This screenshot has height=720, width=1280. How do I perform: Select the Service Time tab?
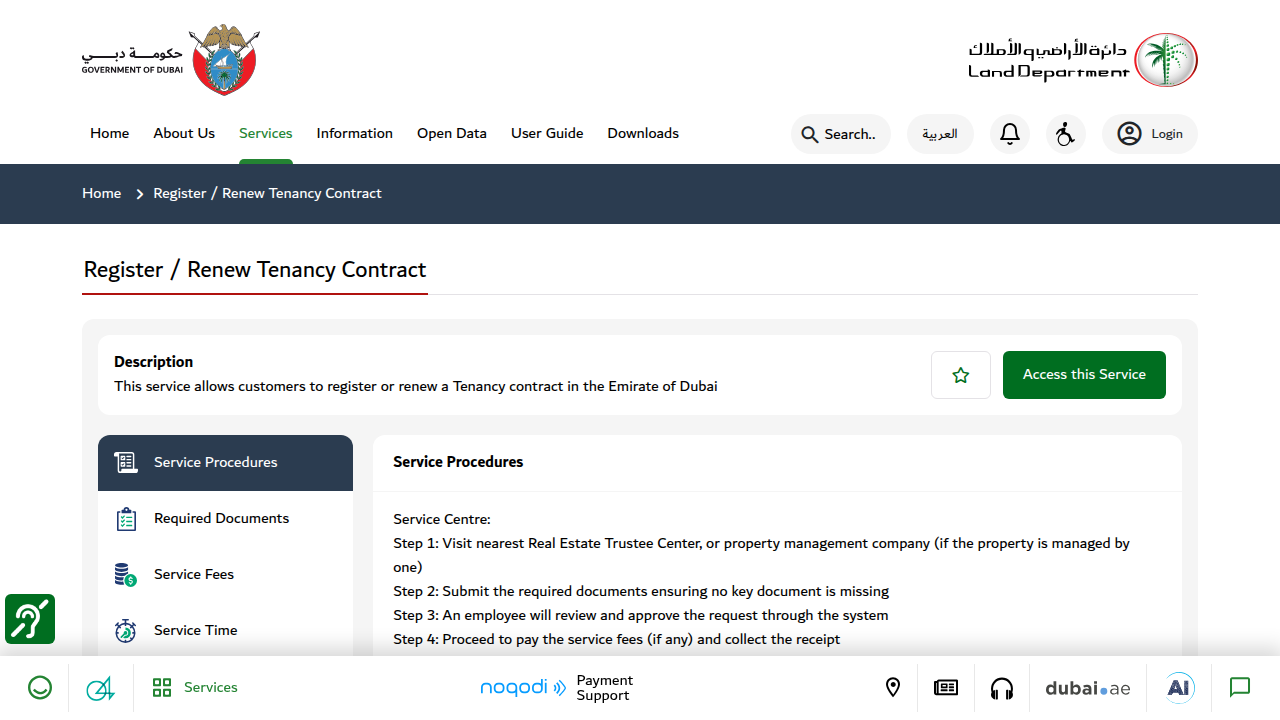point(225,630)
